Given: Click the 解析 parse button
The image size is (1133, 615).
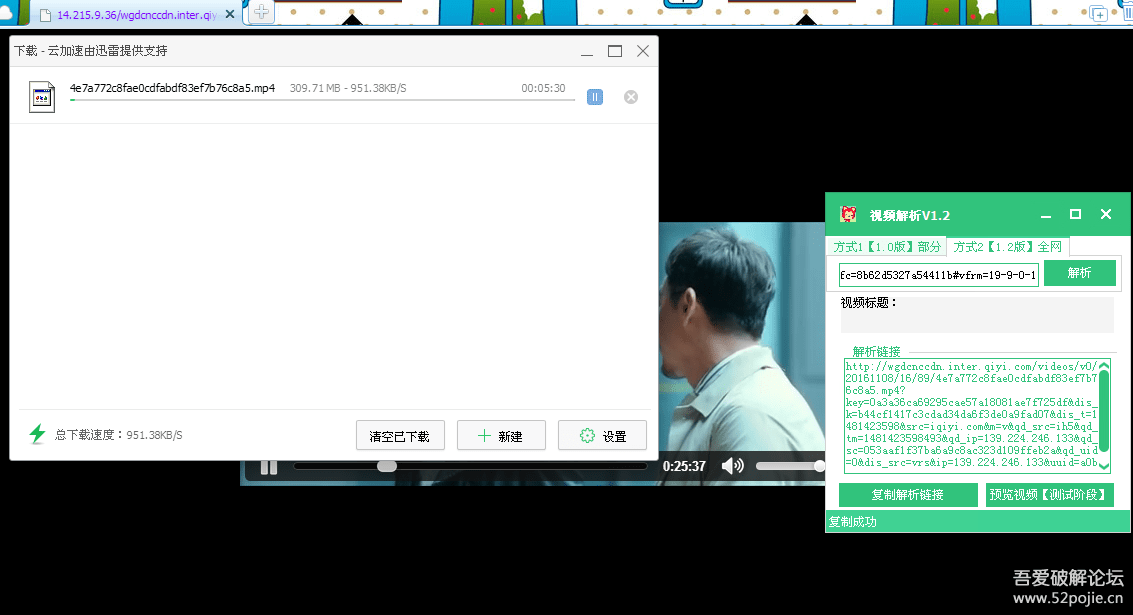Looking at the screenshot, I should (x=1080, y=272).
